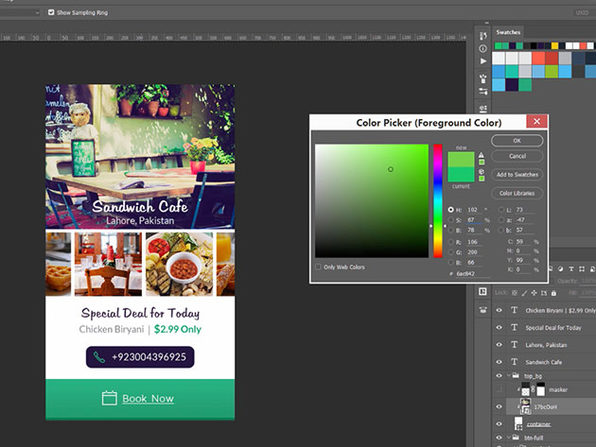Open the options bar sample dropdown
The height and width of the screenshot is (447, 596).
37,13
